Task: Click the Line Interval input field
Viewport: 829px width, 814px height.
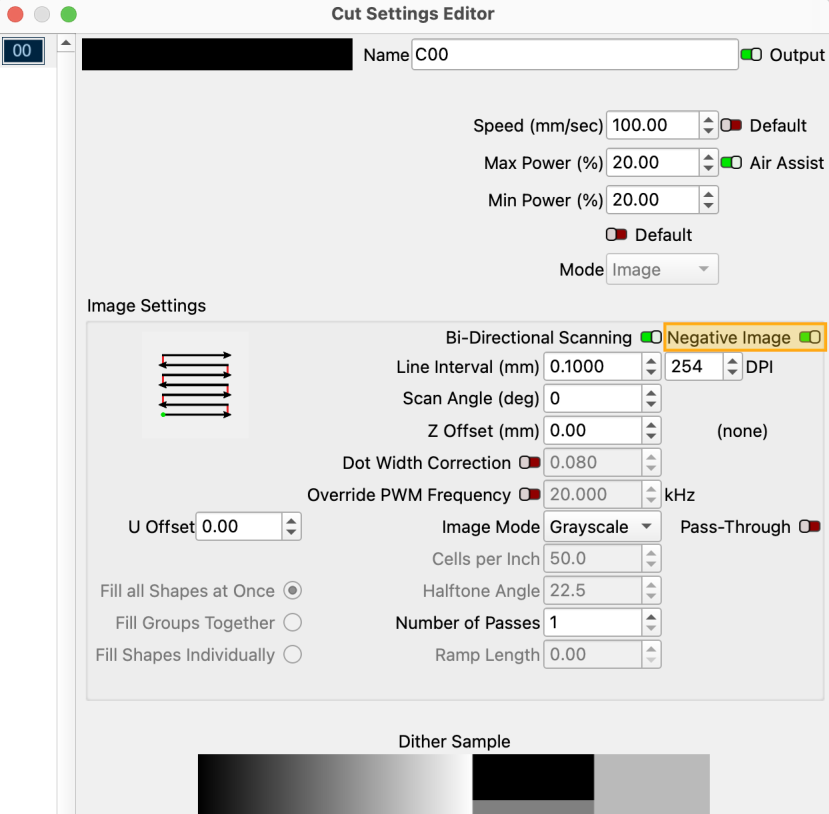Action: click(x=592, y=367)
